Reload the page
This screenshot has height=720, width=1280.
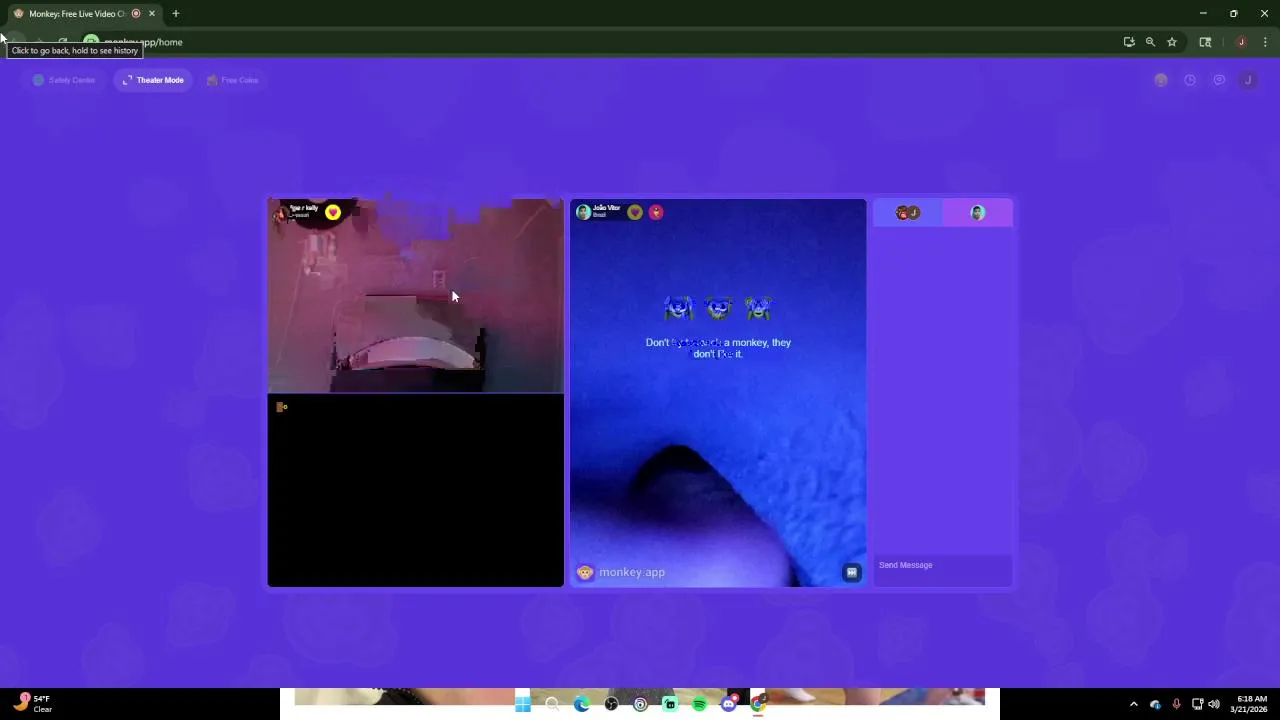[62, 42]
